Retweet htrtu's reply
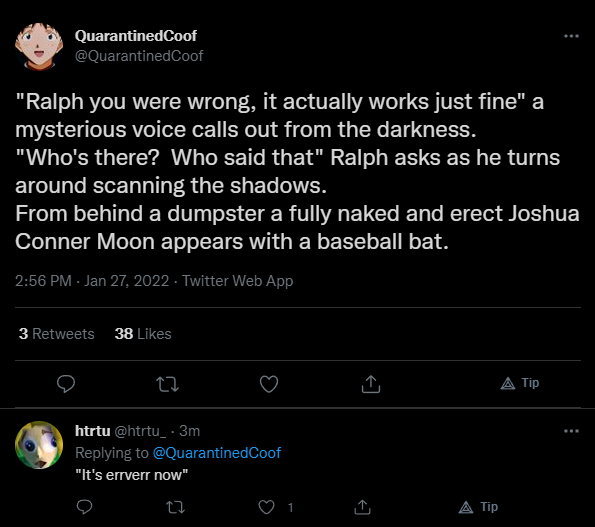The width and height of the screenshot is (595, 527). point(176,507)
